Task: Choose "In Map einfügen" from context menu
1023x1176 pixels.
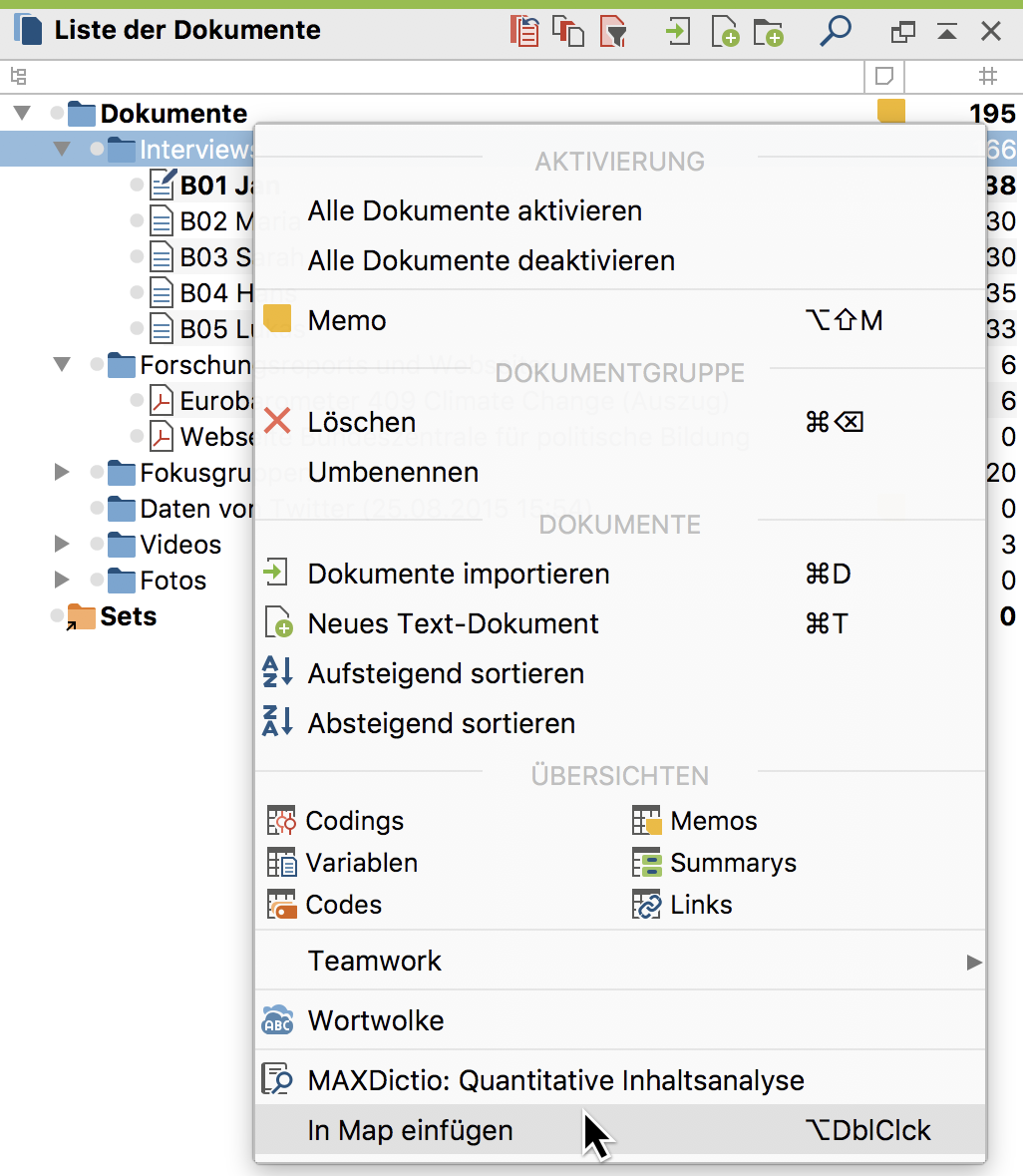Action: [x=411, y=1130]
